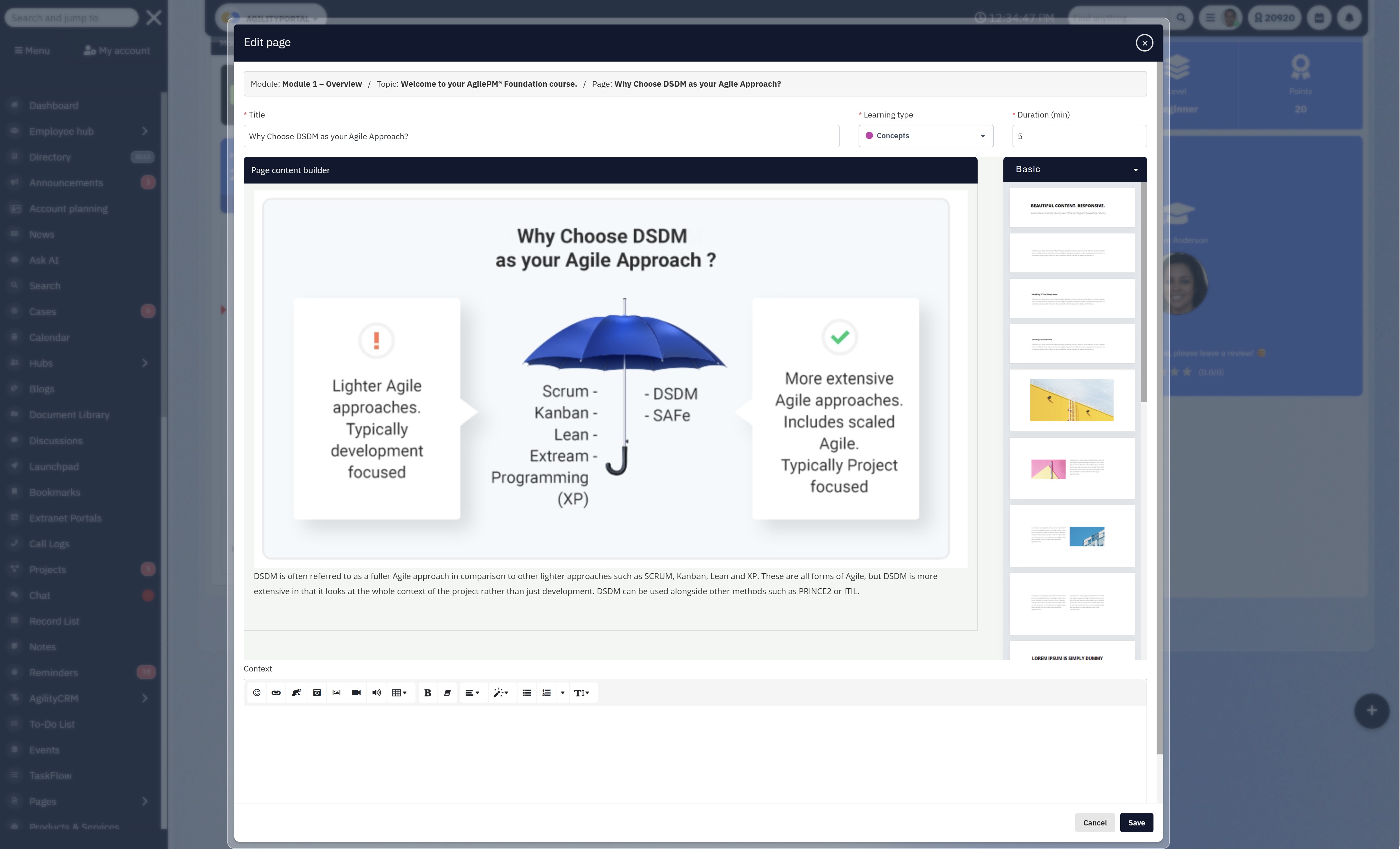Open the text alignment dropdown
Viewport: 1400px width, 849px height.
[x=472, y=693]
